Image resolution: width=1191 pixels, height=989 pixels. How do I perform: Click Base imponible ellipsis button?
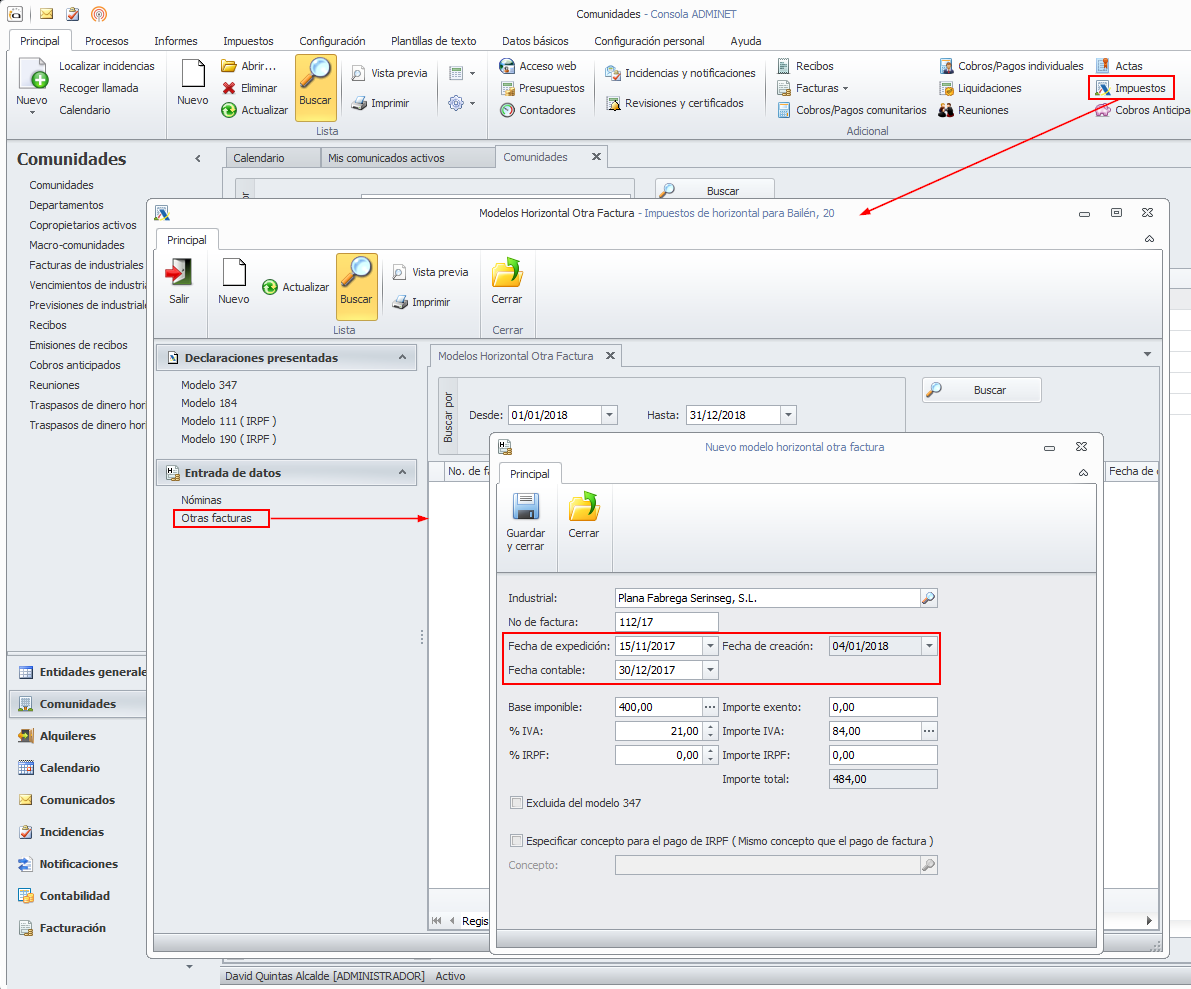click(x=709, y=707)
